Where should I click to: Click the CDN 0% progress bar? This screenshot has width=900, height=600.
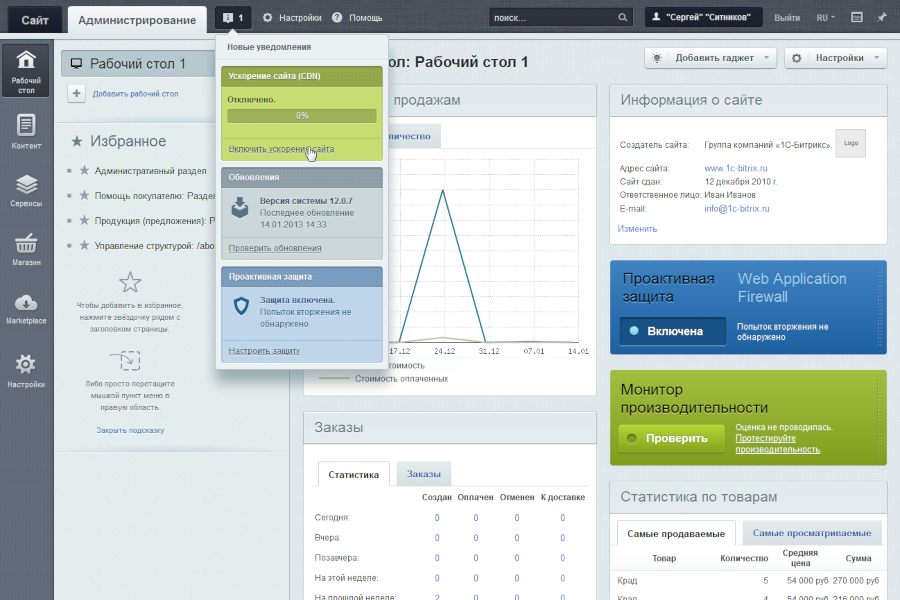301,116
